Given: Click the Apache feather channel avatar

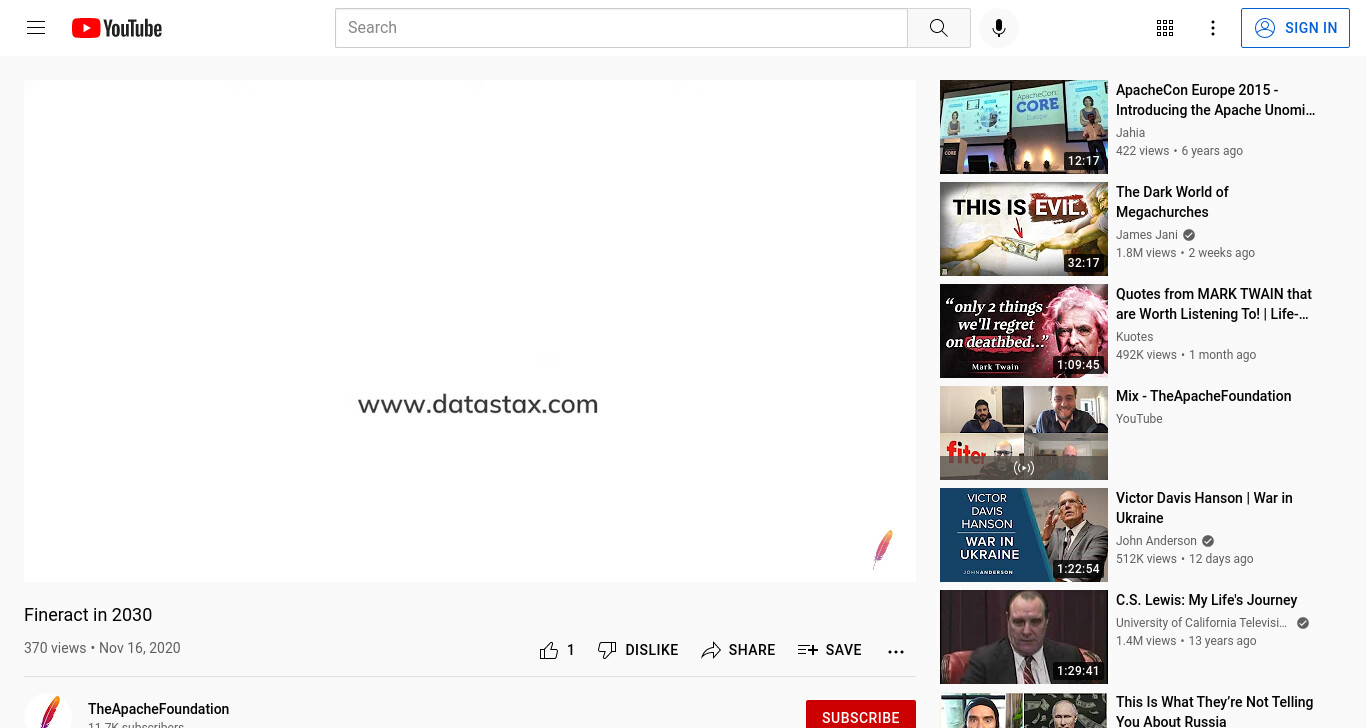Looking at the screenshot, I should [x=48, y=712].
